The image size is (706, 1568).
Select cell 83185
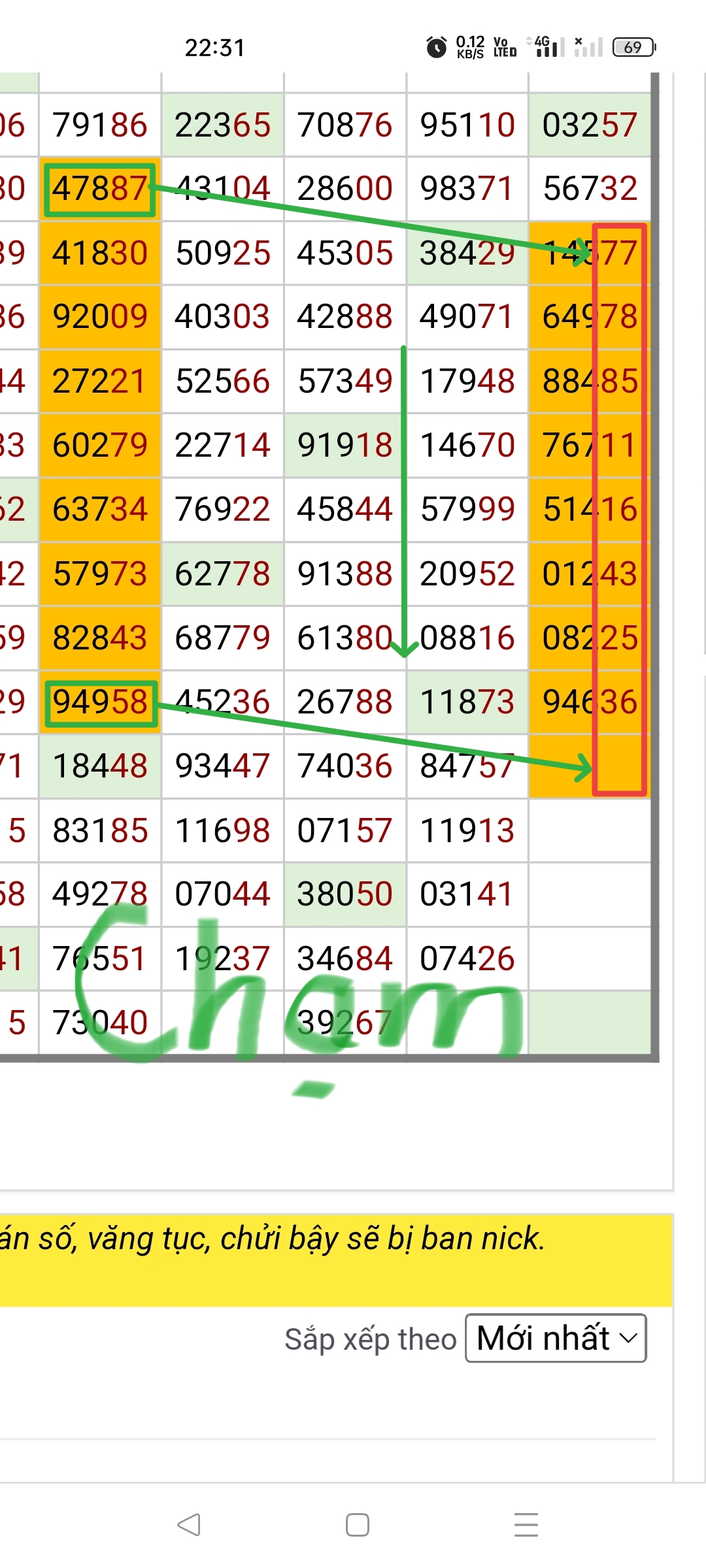(x=100, y=830)
